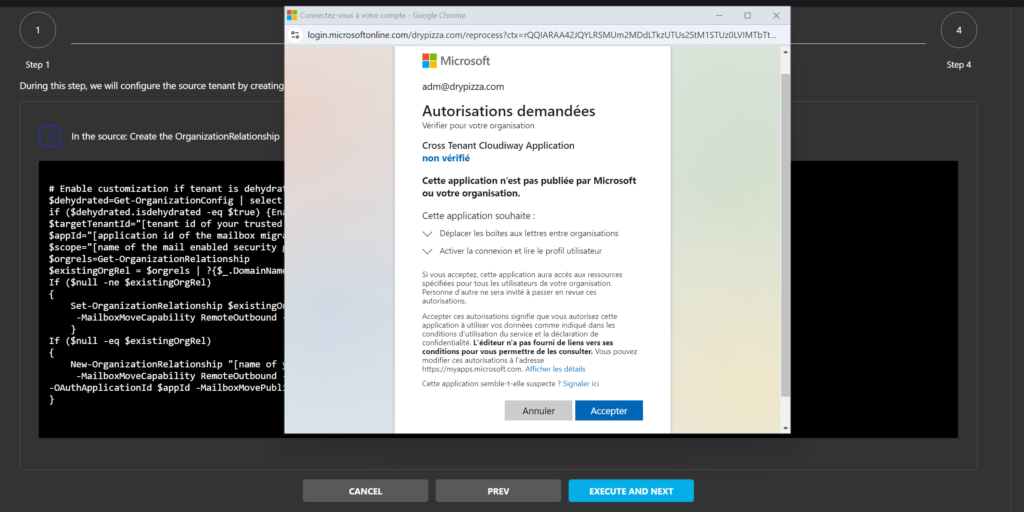This screenshot has width=1024, height=512.
Task: Click '# Enable customization' comment line
Action: pyautogui.click(x=167, y=188)
